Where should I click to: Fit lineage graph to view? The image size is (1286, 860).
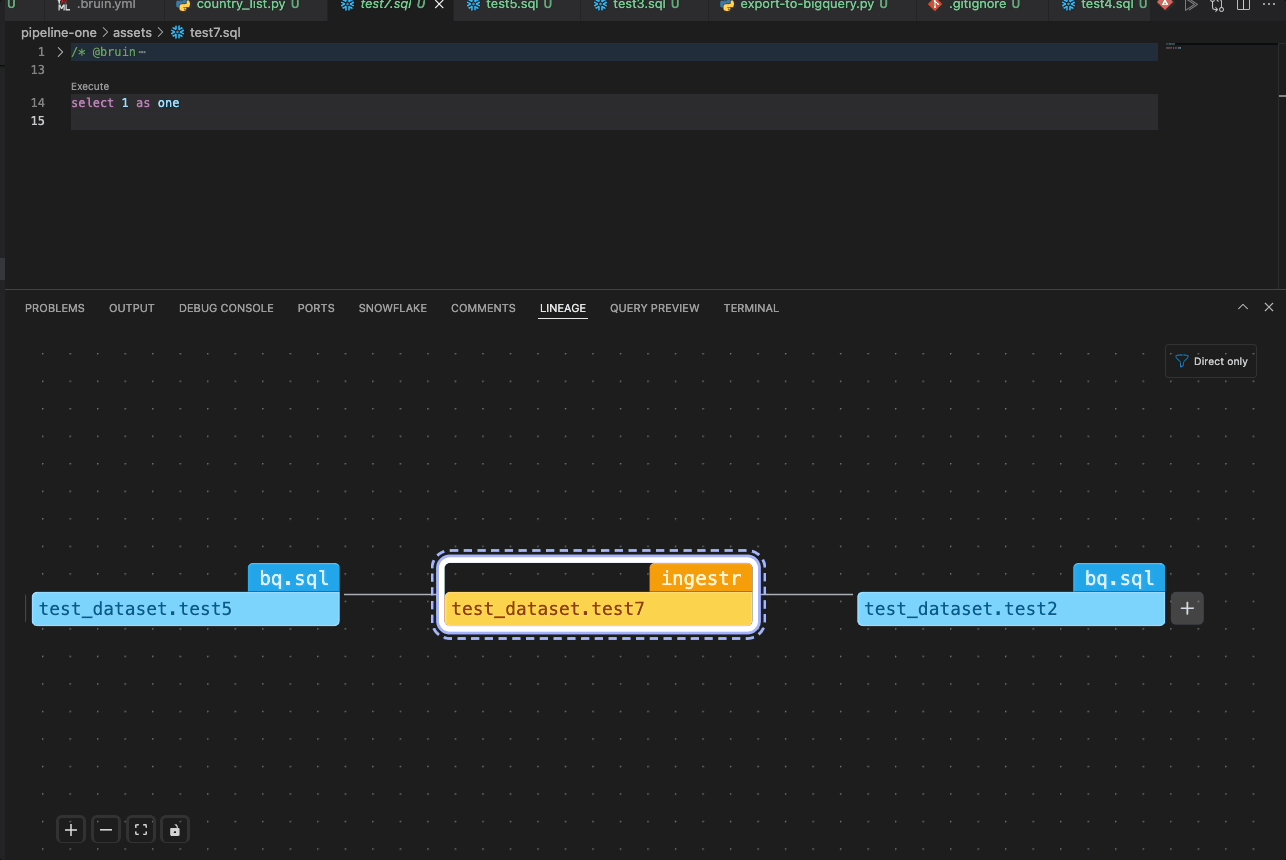[141, 830]
